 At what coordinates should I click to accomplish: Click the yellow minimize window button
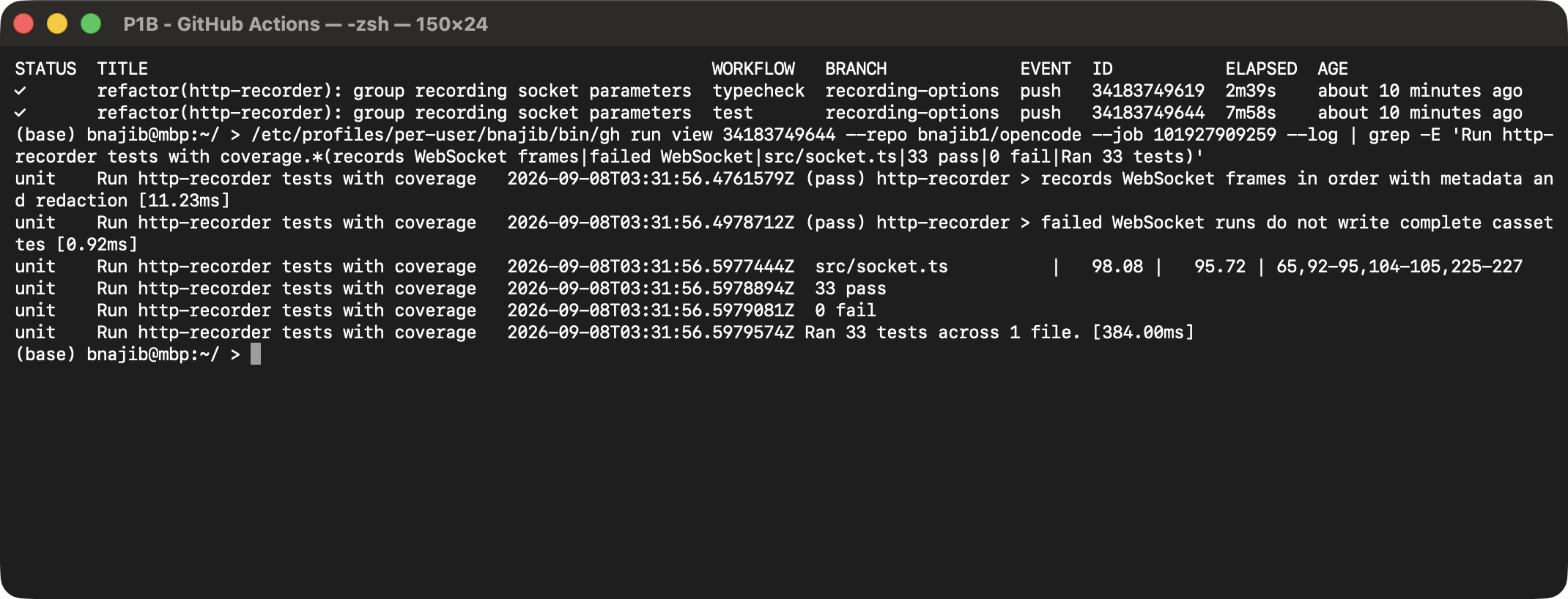click(x=57, y=24)
